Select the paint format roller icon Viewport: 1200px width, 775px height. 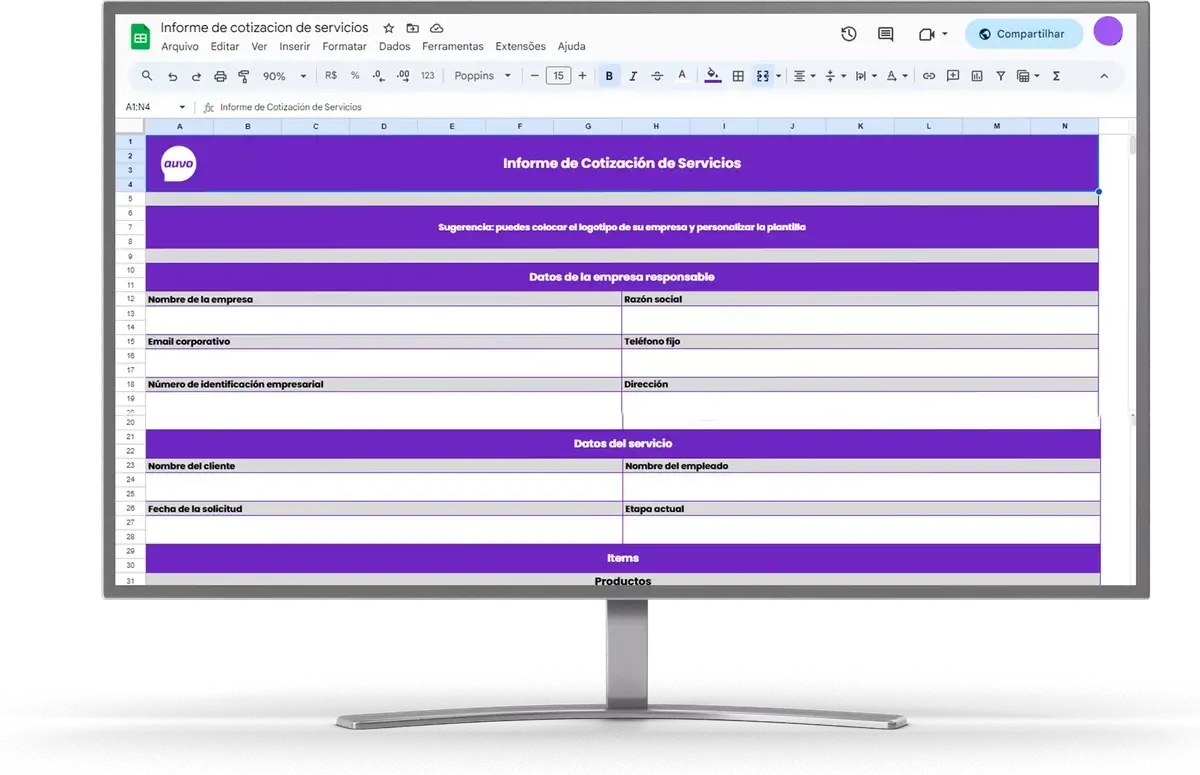pyautogui.click(x=243, y=76)
